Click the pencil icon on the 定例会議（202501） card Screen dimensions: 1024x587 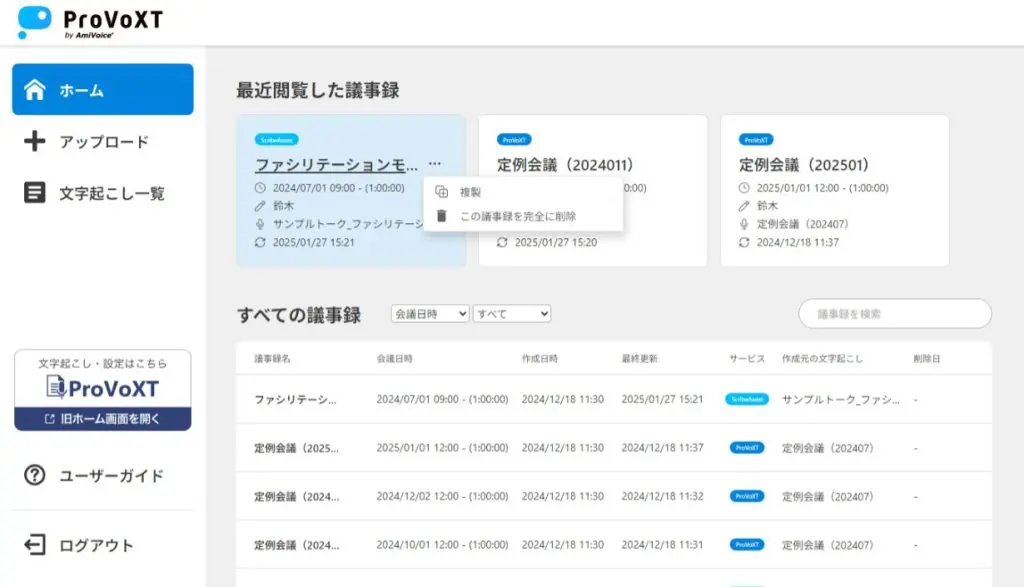[x=744, y=206]
